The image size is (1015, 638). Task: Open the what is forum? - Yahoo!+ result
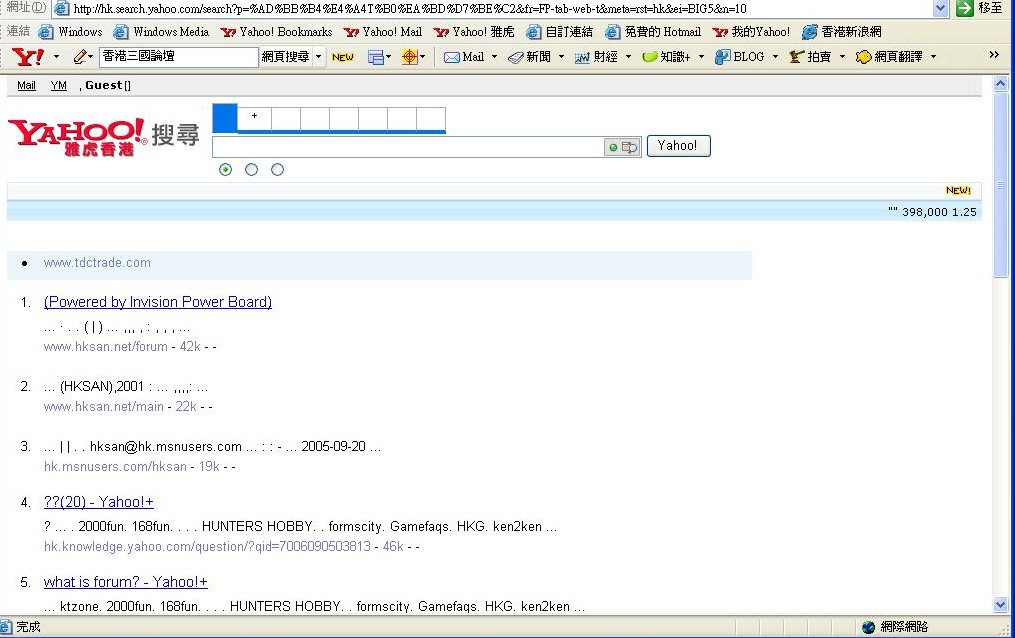[x=126, y=582]
